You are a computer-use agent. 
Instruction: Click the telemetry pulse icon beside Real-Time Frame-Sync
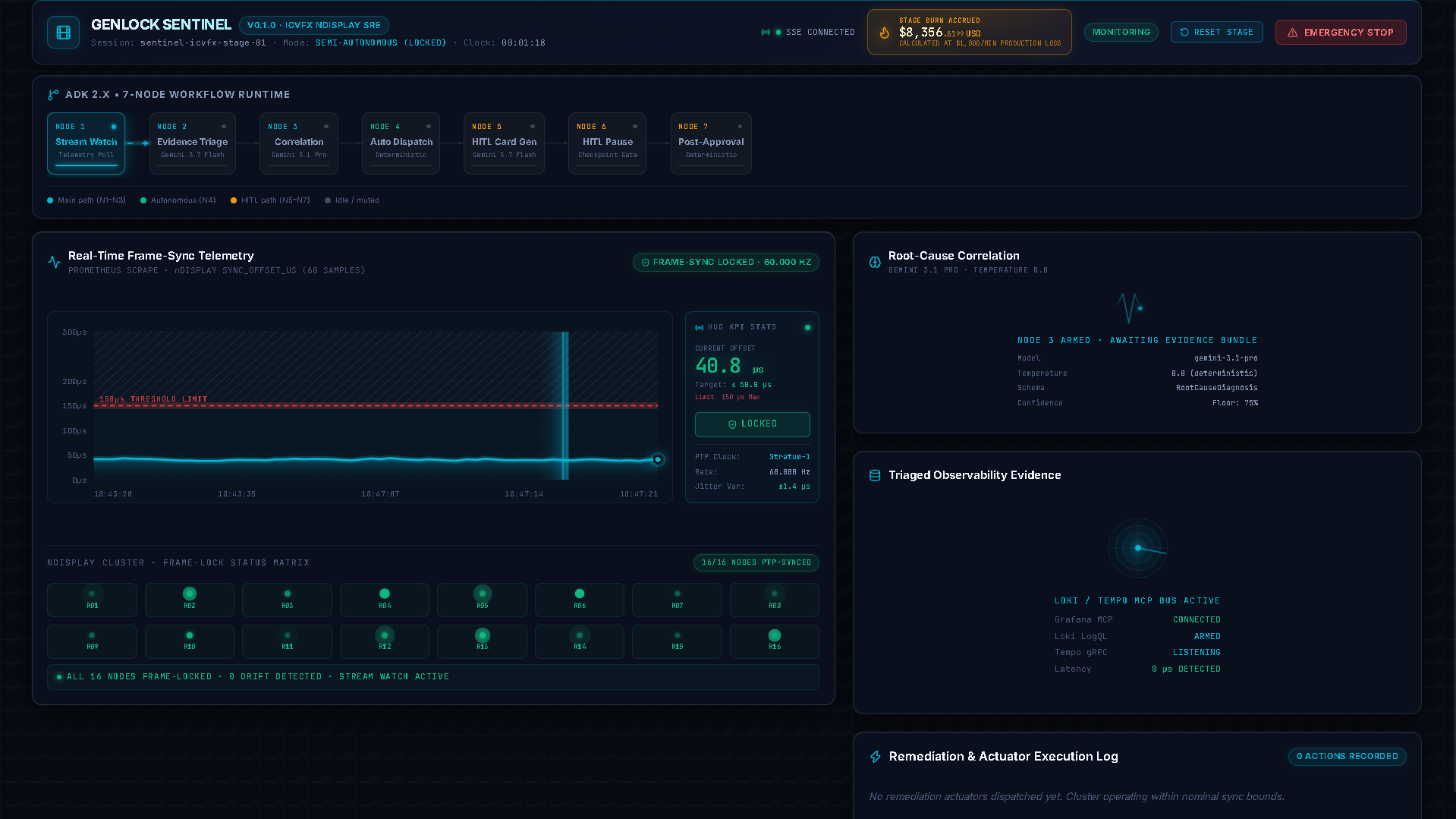click(x=54, y=262)
